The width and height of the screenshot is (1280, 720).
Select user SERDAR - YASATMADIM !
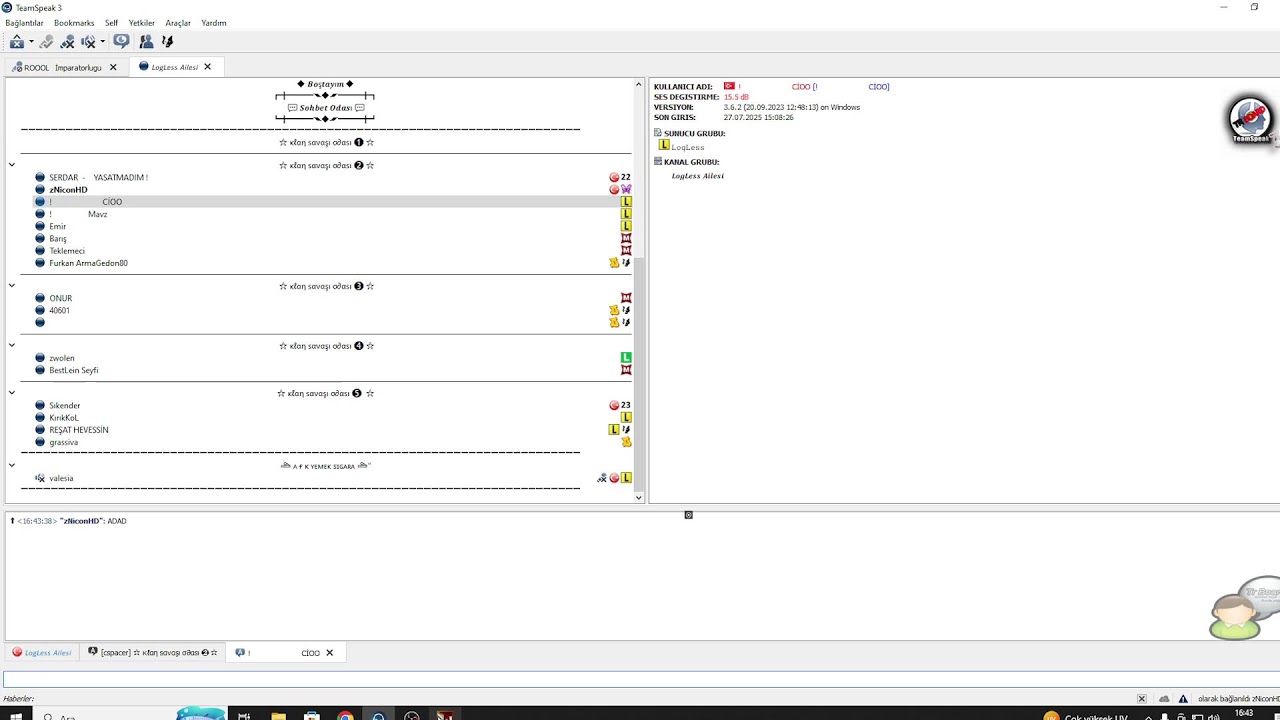[98, 178]
